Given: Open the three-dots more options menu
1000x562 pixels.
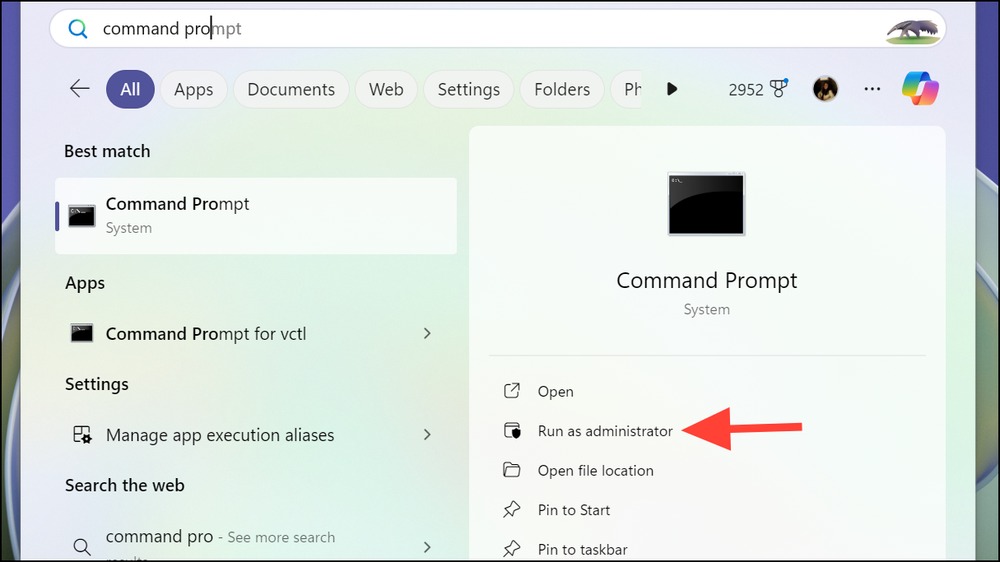Looking at the screenshot, I should [x=872, y=89].
